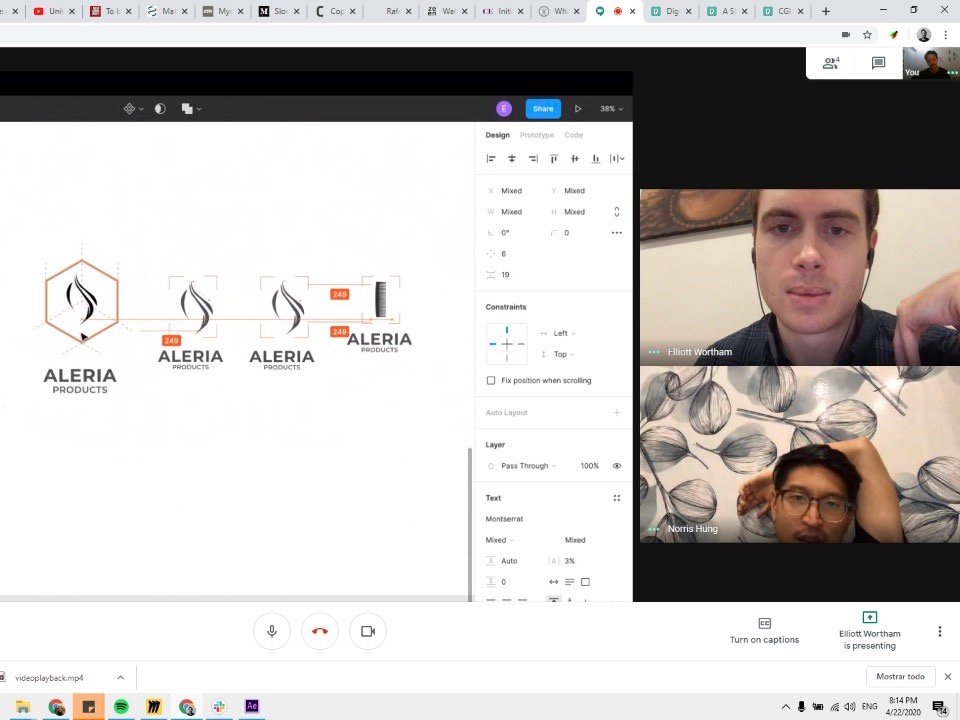Set text to auto height

click(569, 582)
